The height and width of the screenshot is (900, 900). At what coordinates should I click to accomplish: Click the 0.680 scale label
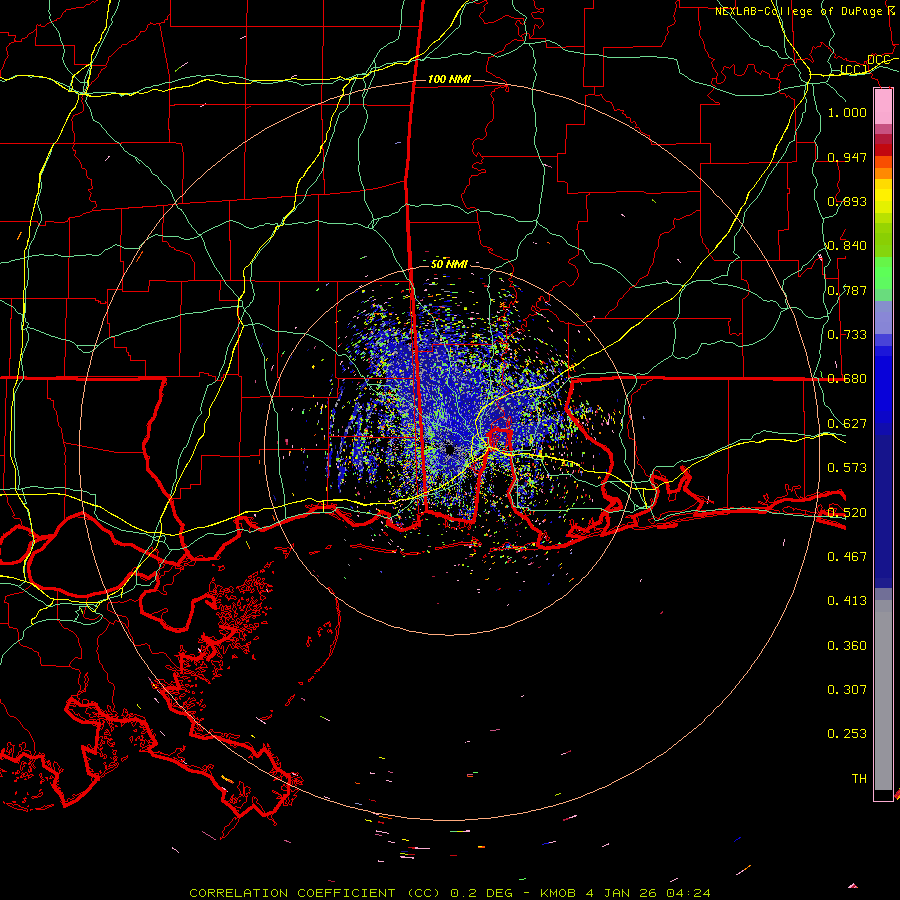847,378
